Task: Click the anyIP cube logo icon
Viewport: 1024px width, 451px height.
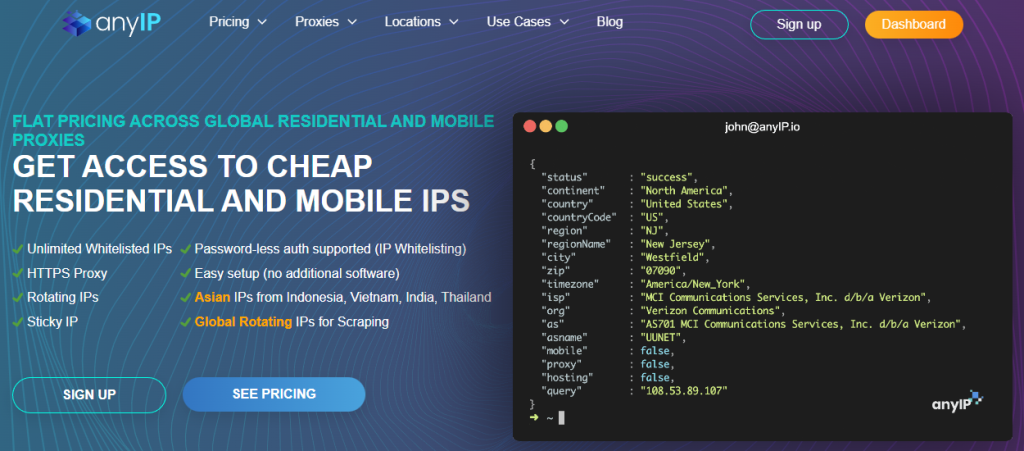Action: [x=76, y=23]
